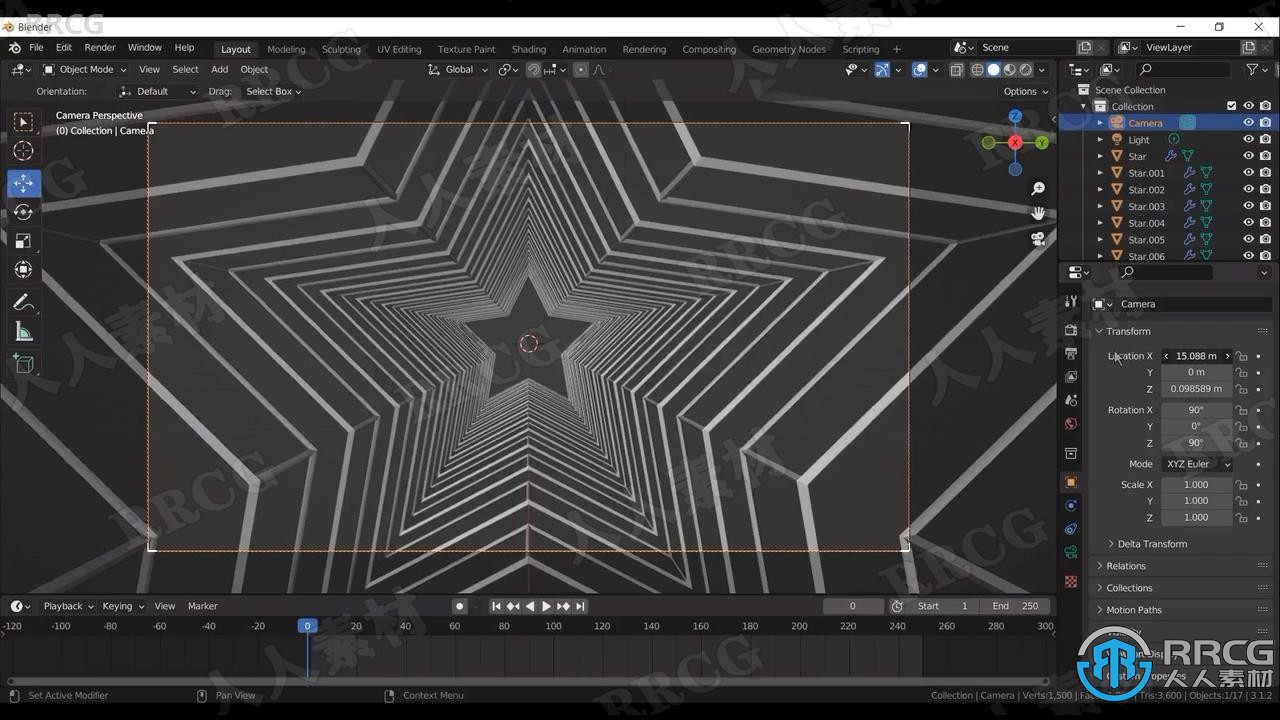This screenshot has width=1280, height=720.
Task: Open the Render menu
Action: coord(100,48)
